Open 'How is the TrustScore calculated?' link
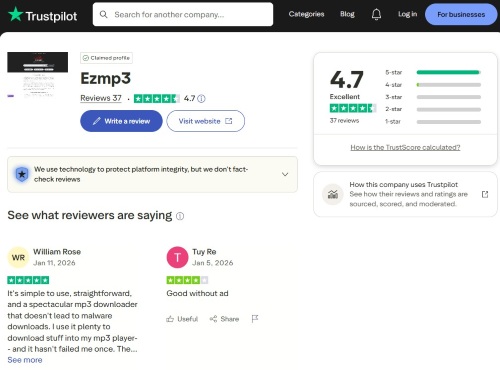500x370 pixels. tap(405, 147)
